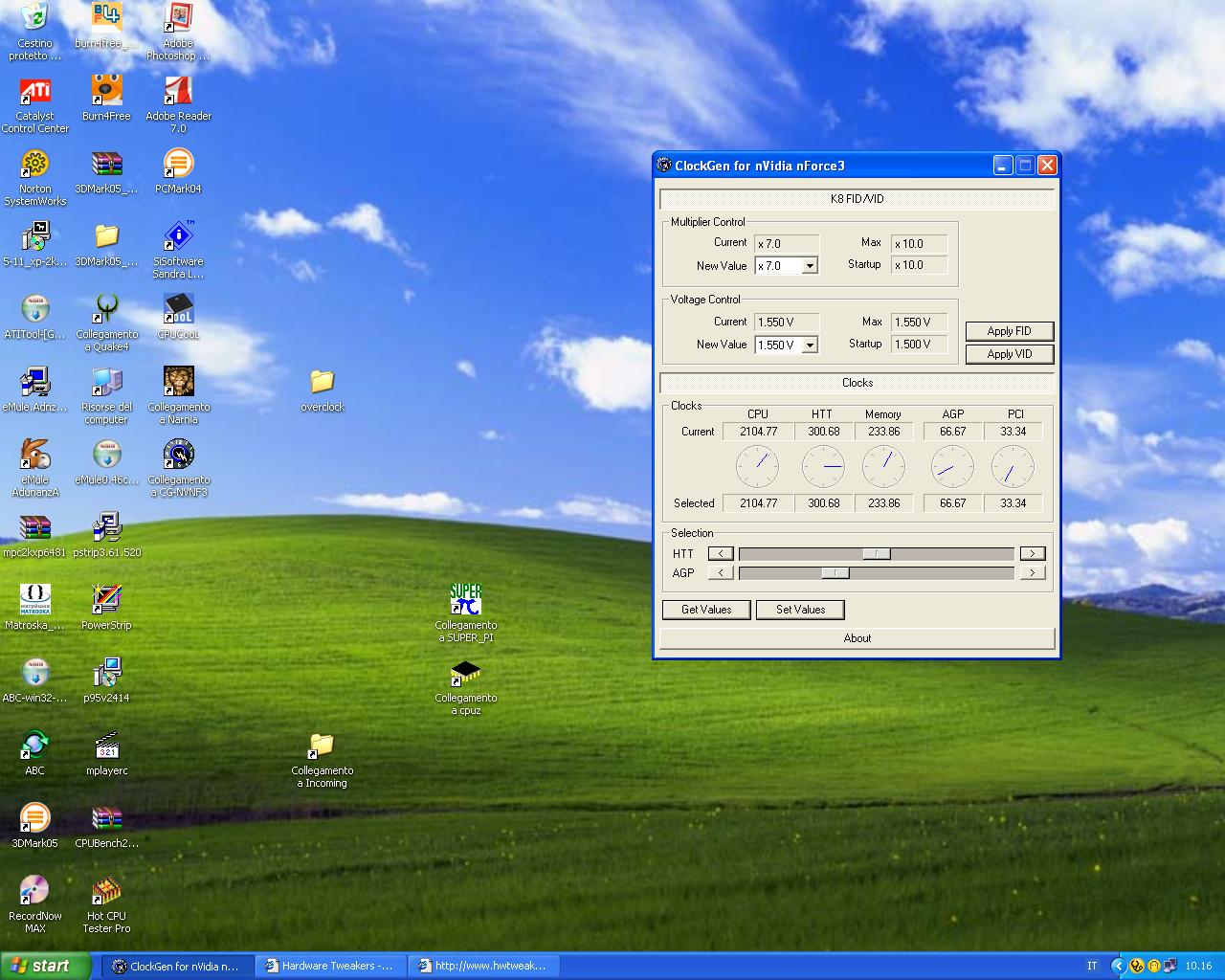Select the Clocks section header
Viewport: 1225px width, 980px height.
tap(857, 383)
